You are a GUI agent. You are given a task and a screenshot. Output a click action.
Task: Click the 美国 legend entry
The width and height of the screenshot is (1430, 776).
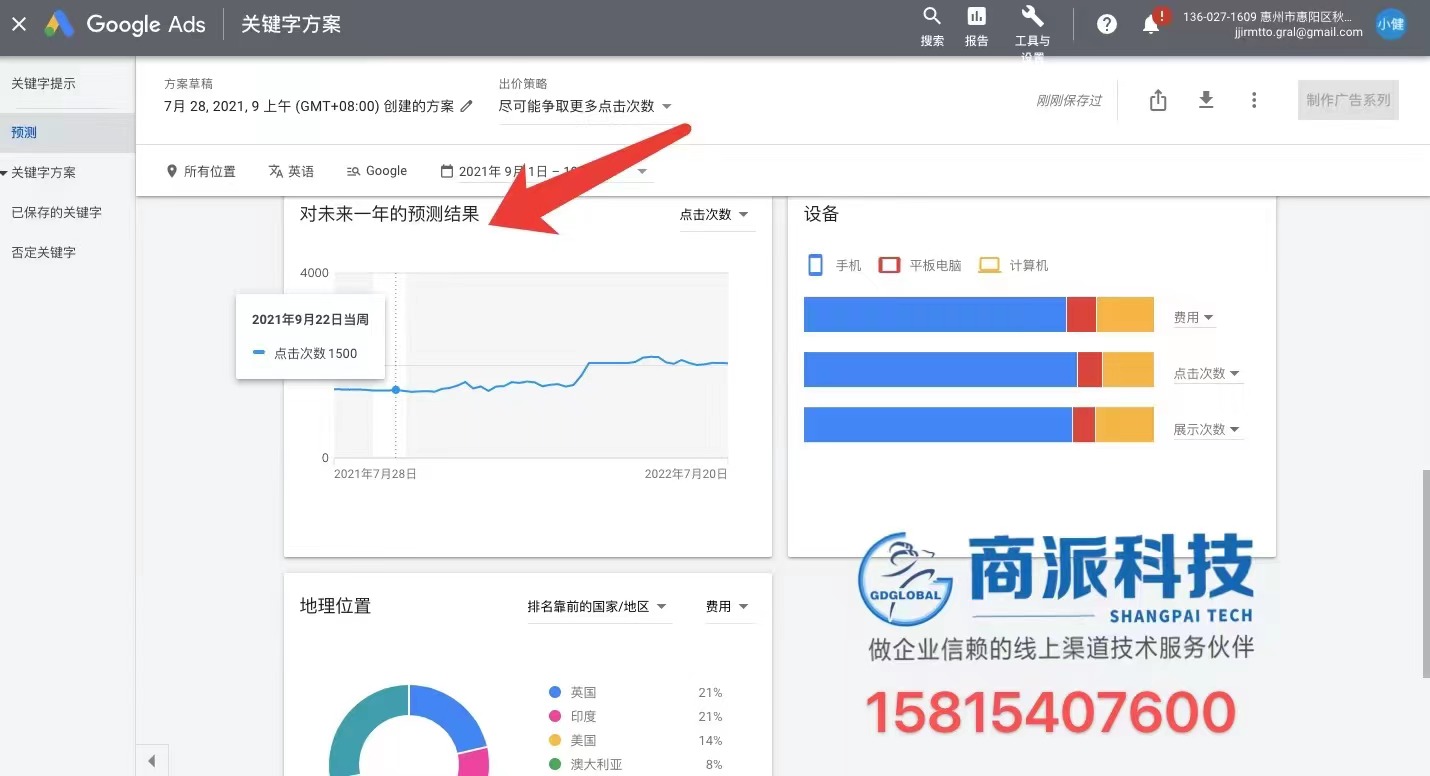573,740
